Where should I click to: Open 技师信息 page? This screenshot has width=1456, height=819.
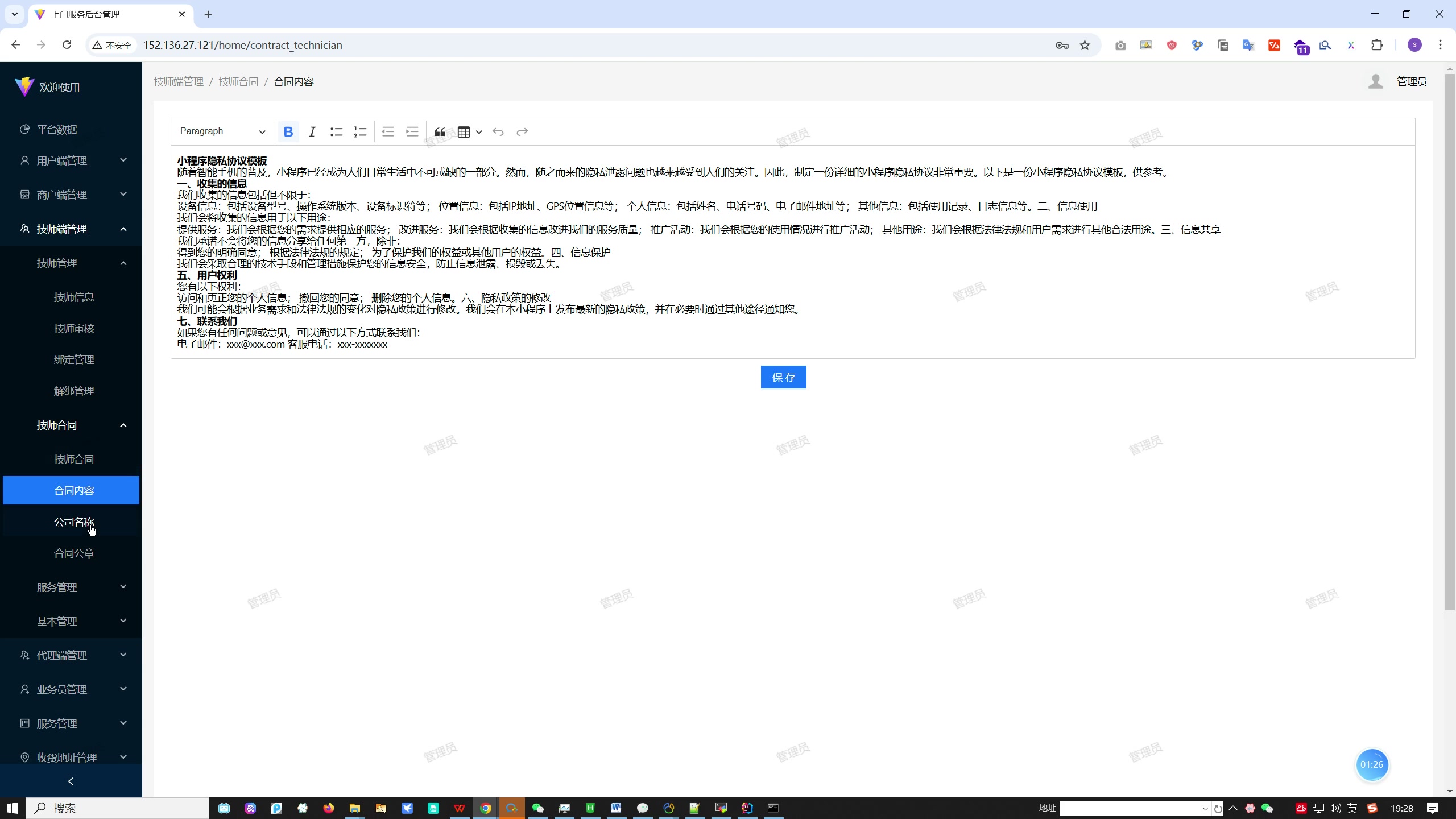click(x=71, y=297)
